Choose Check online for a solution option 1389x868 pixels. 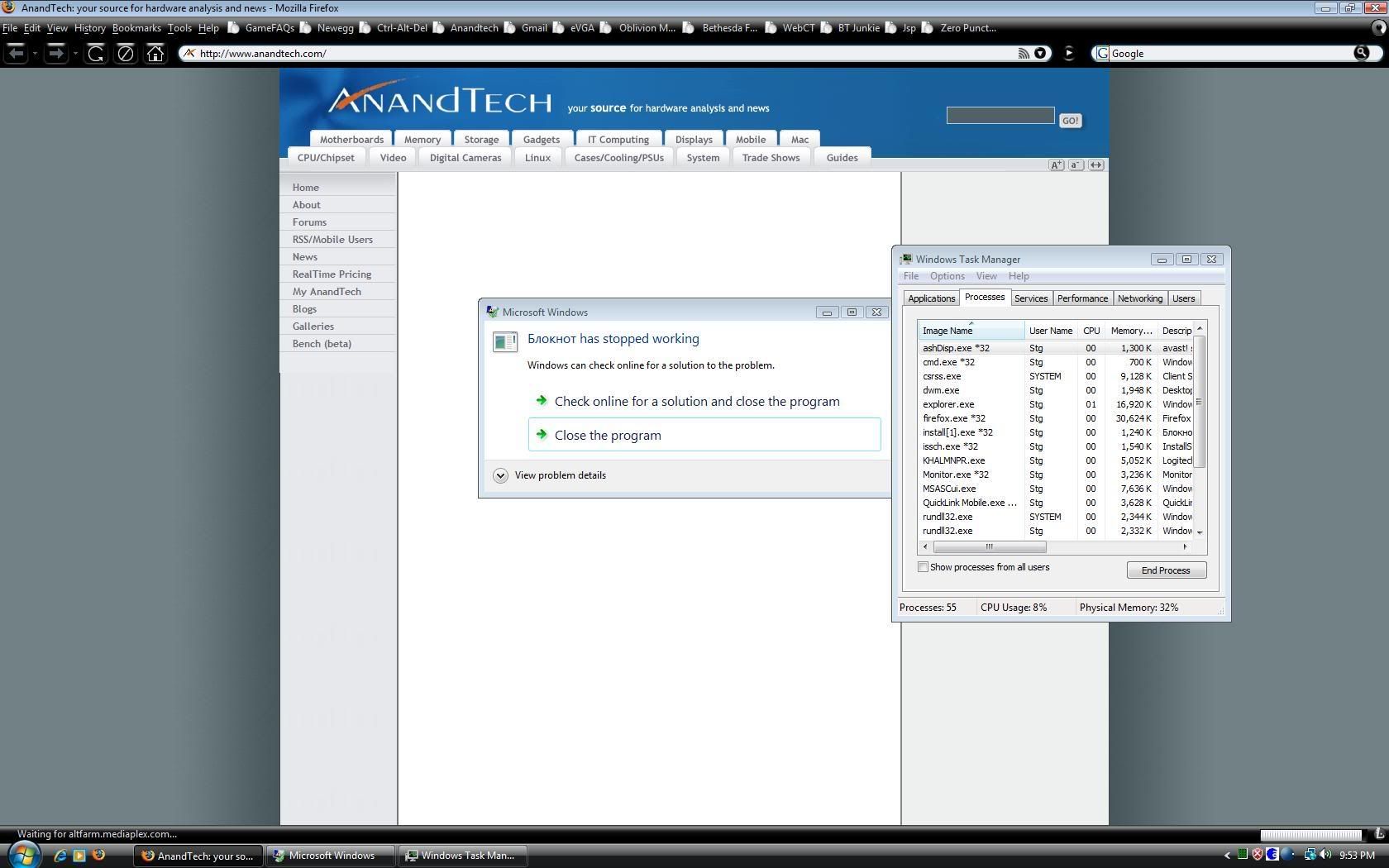pyautogui.click(x=697, y=401)
